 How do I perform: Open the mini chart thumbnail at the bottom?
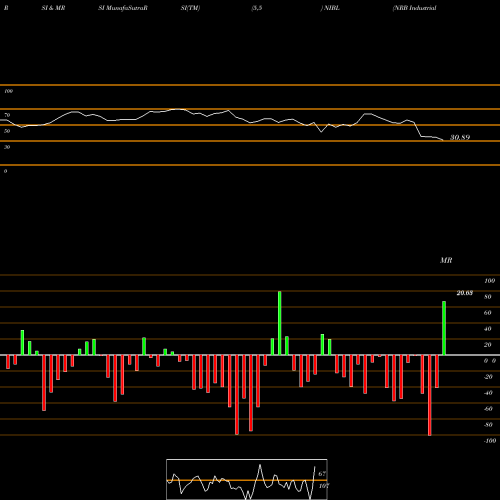tap(247, 479)
